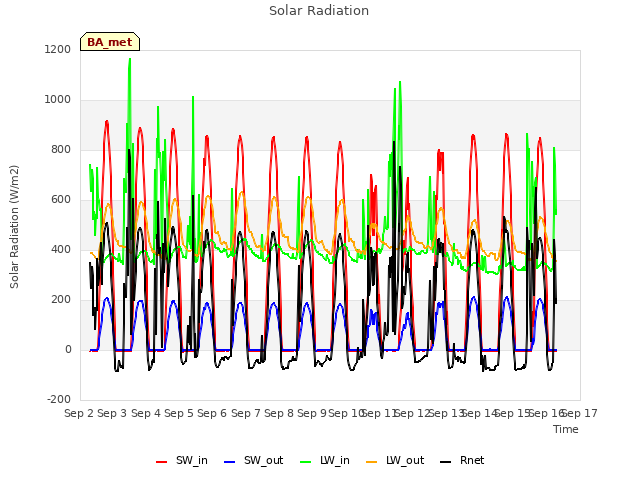
Task: Click the 400 y-axis tick label
Action: 61,249
